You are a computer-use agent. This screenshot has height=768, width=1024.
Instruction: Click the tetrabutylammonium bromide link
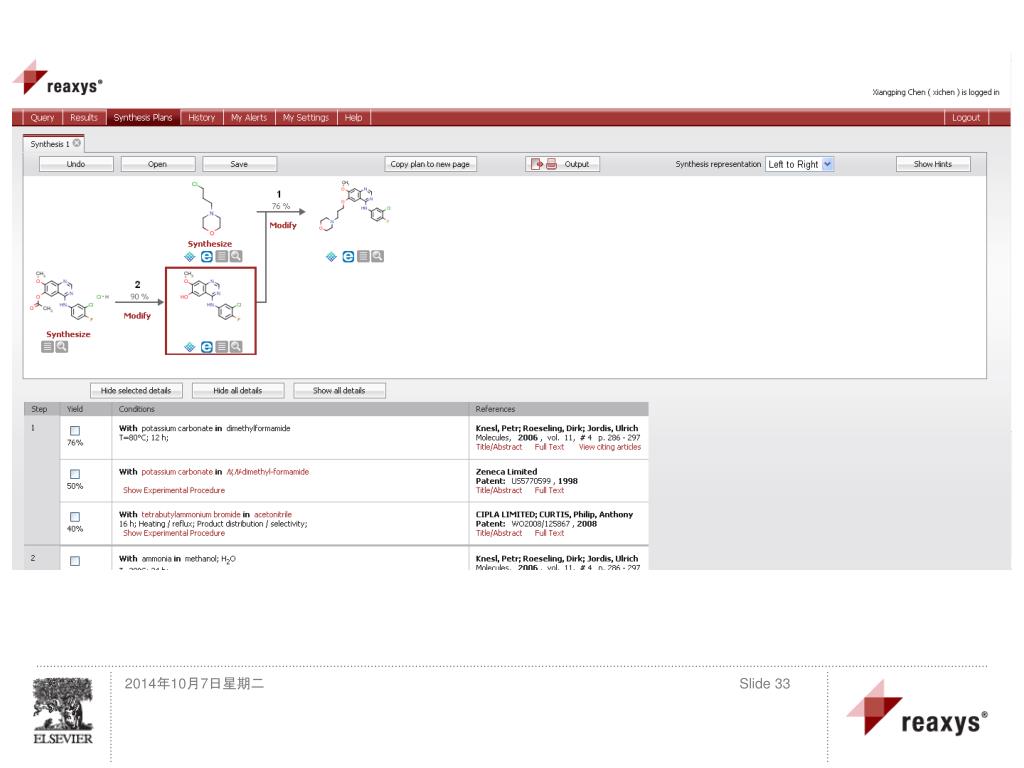pyautogui.click(x=191, y=515)
